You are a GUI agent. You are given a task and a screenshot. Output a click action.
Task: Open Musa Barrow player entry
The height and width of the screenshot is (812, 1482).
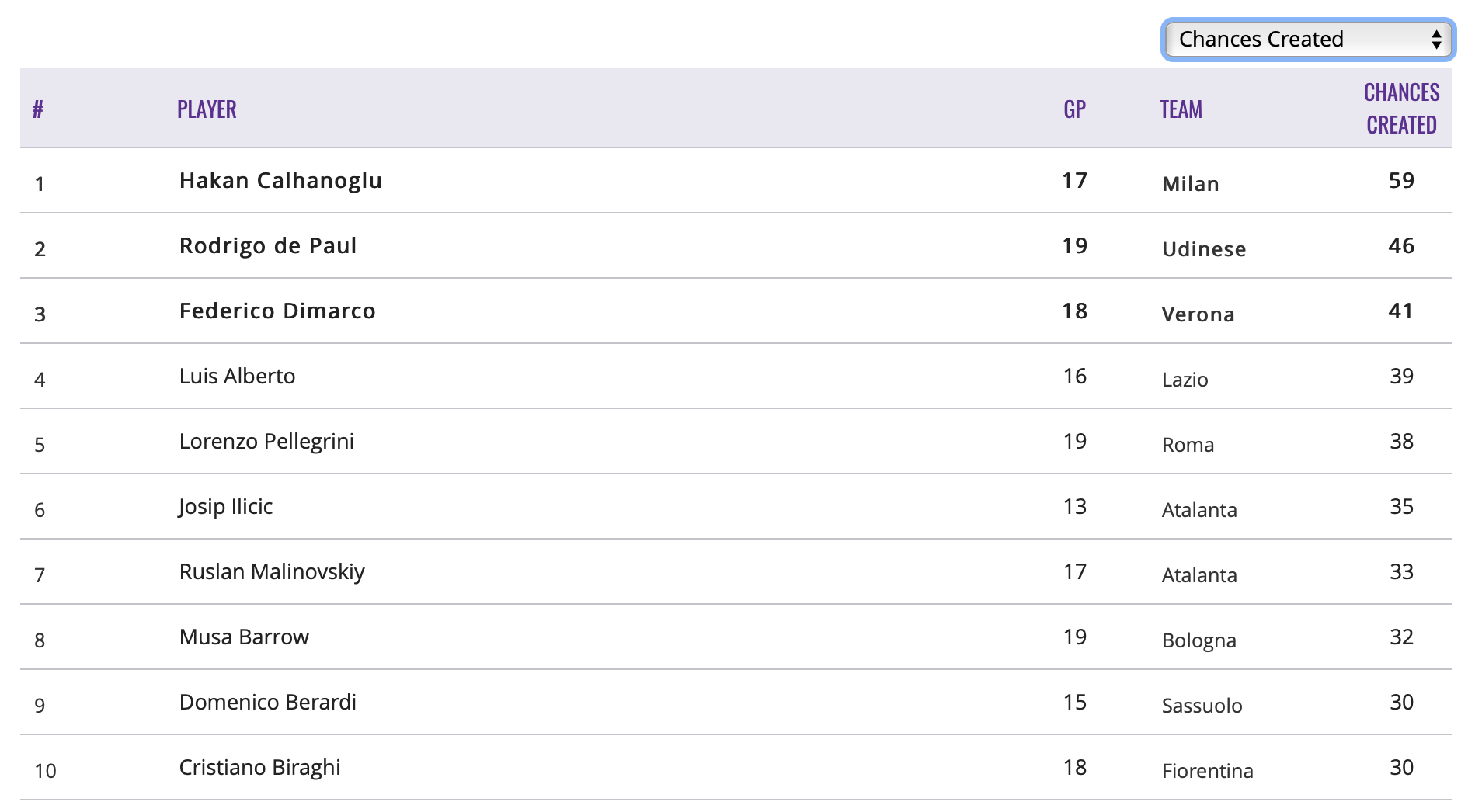(244, 637)
